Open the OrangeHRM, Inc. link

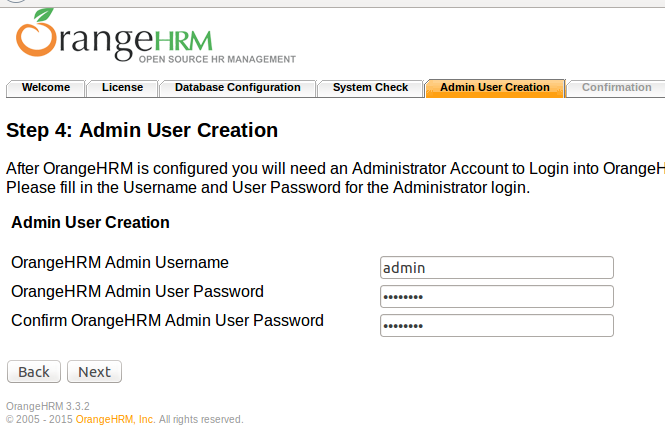coord(115,419)
